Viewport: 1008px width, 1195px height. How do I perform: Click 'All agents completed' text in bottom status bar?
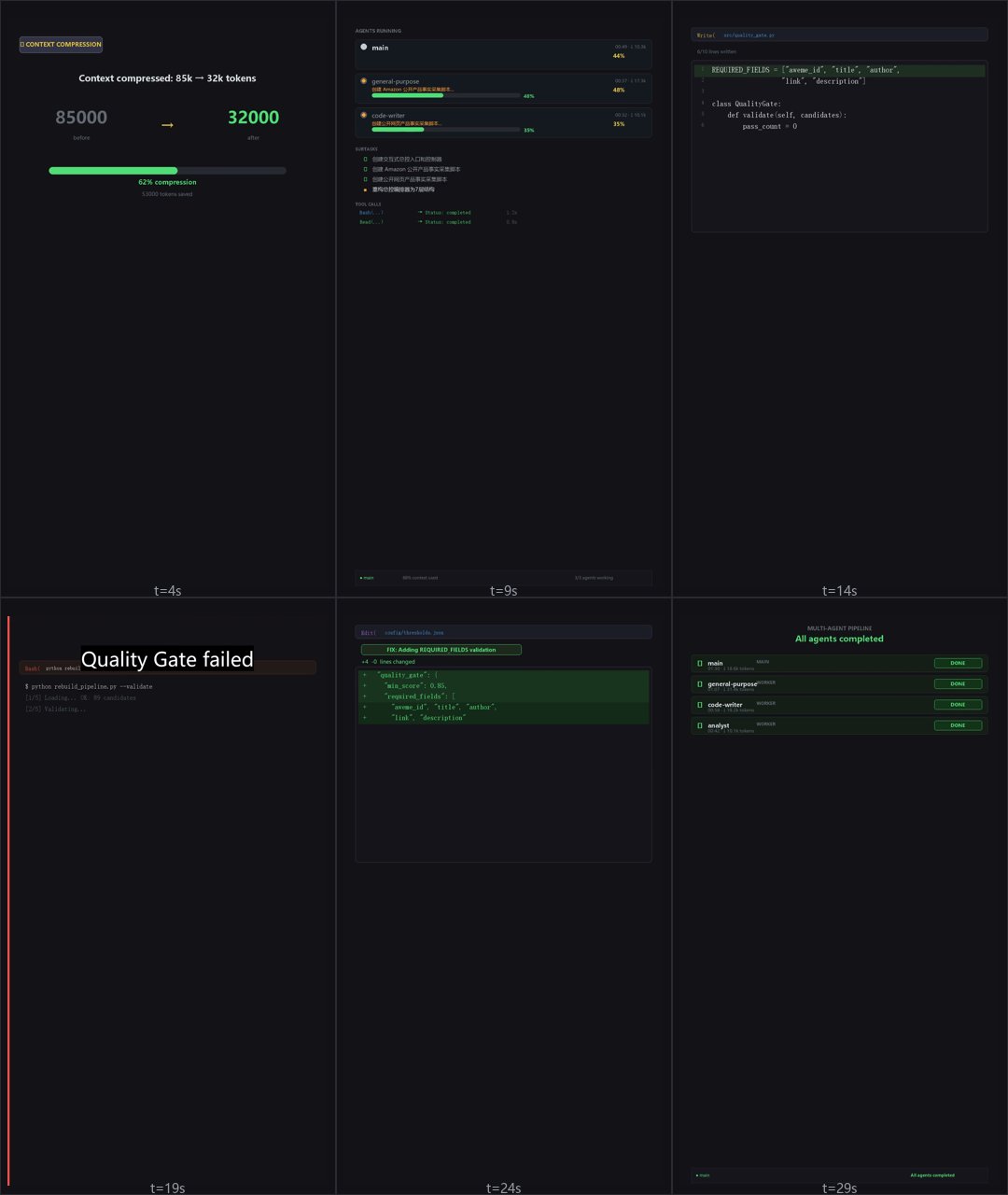(932, 1175)
